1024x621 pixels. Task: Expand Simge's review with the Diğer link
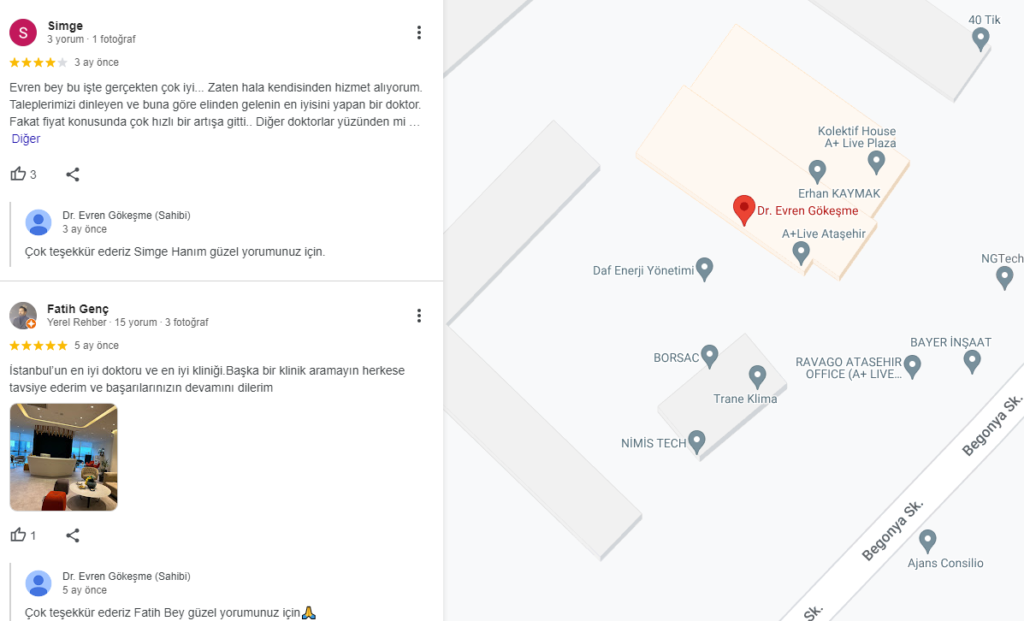(x=26, y=138)
